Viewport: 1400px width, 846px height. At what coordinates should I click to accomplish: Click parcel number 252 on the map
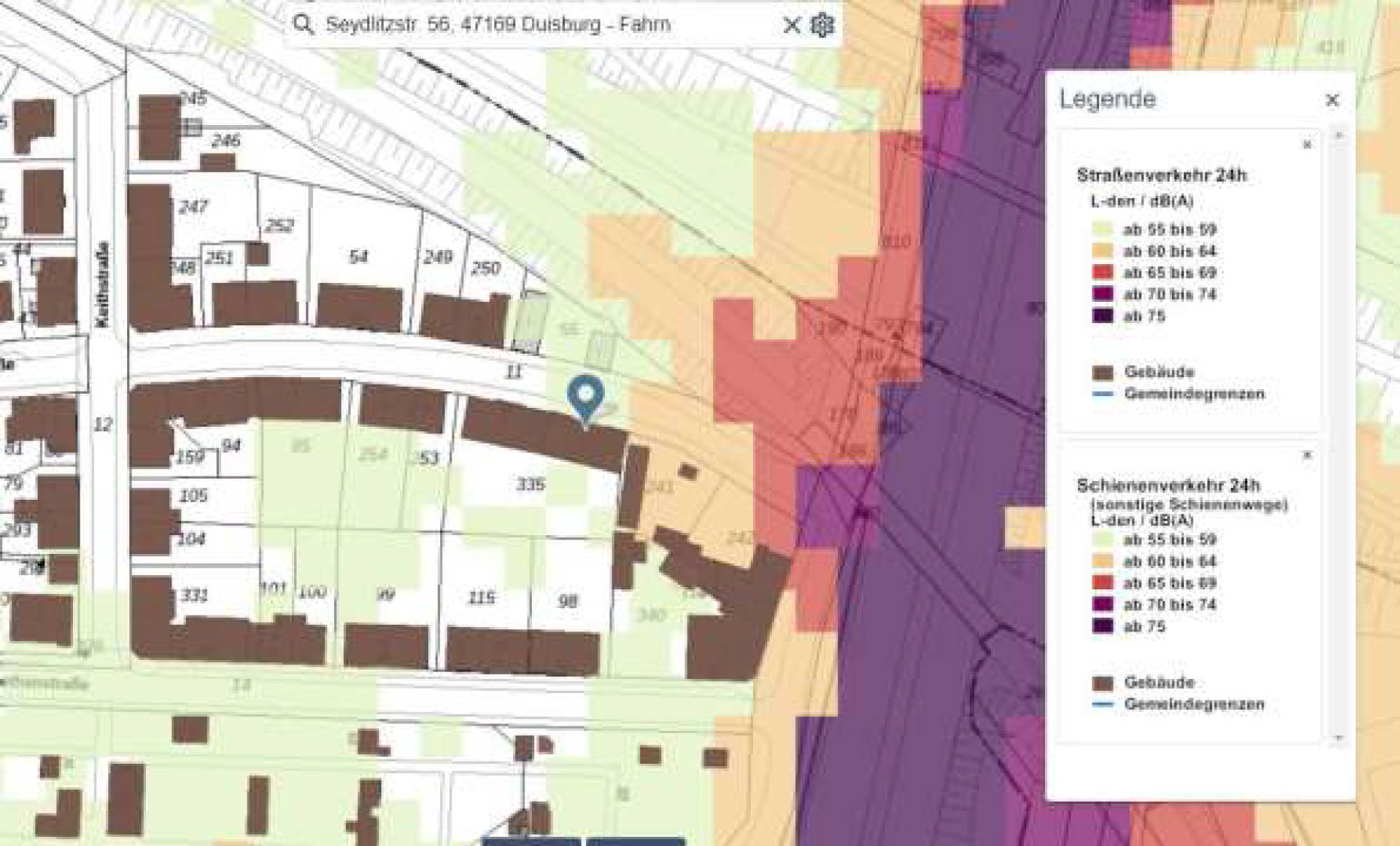(279, 227)
